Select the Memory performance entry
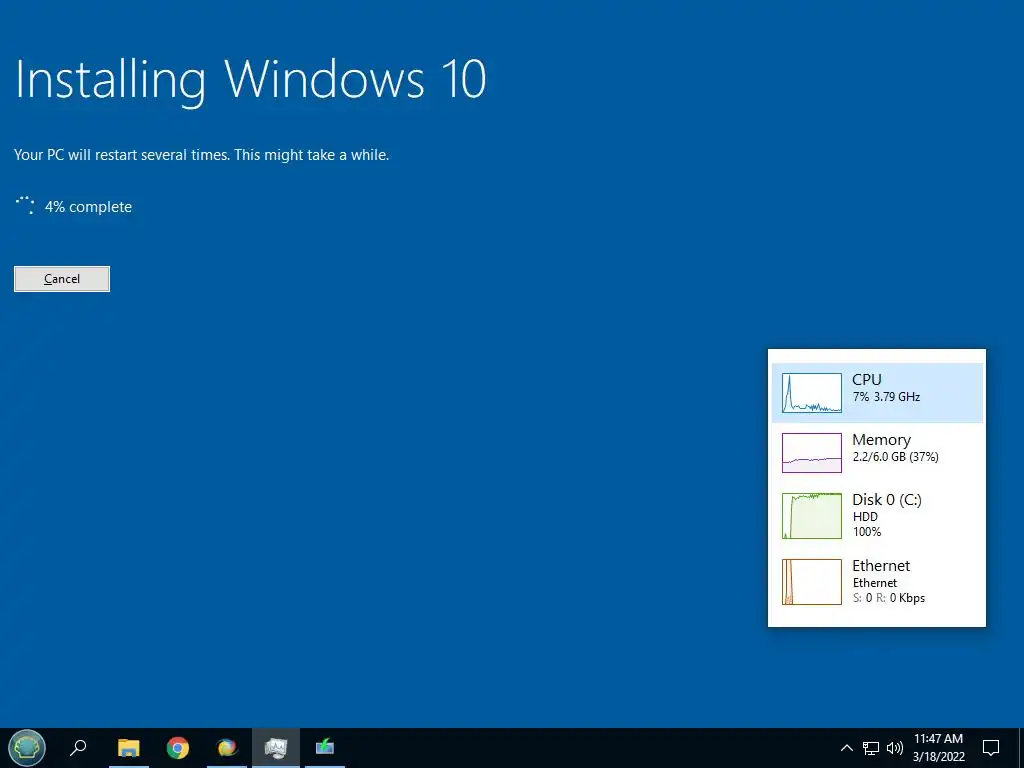This screenshot has width=1024, height=768. tap(877, 453)
